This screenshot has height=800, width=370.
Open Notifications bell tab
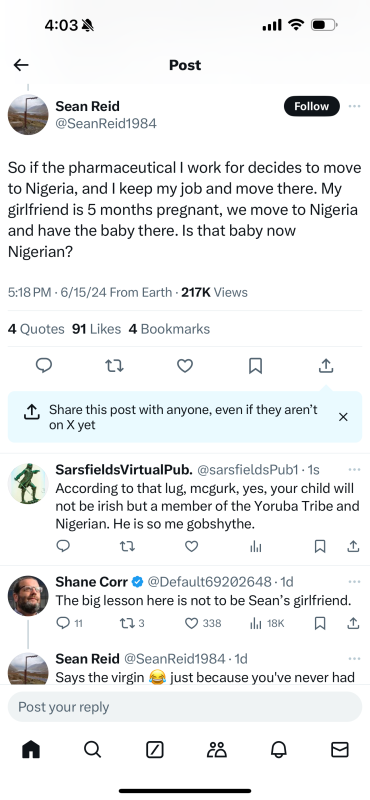click(278, 749)
